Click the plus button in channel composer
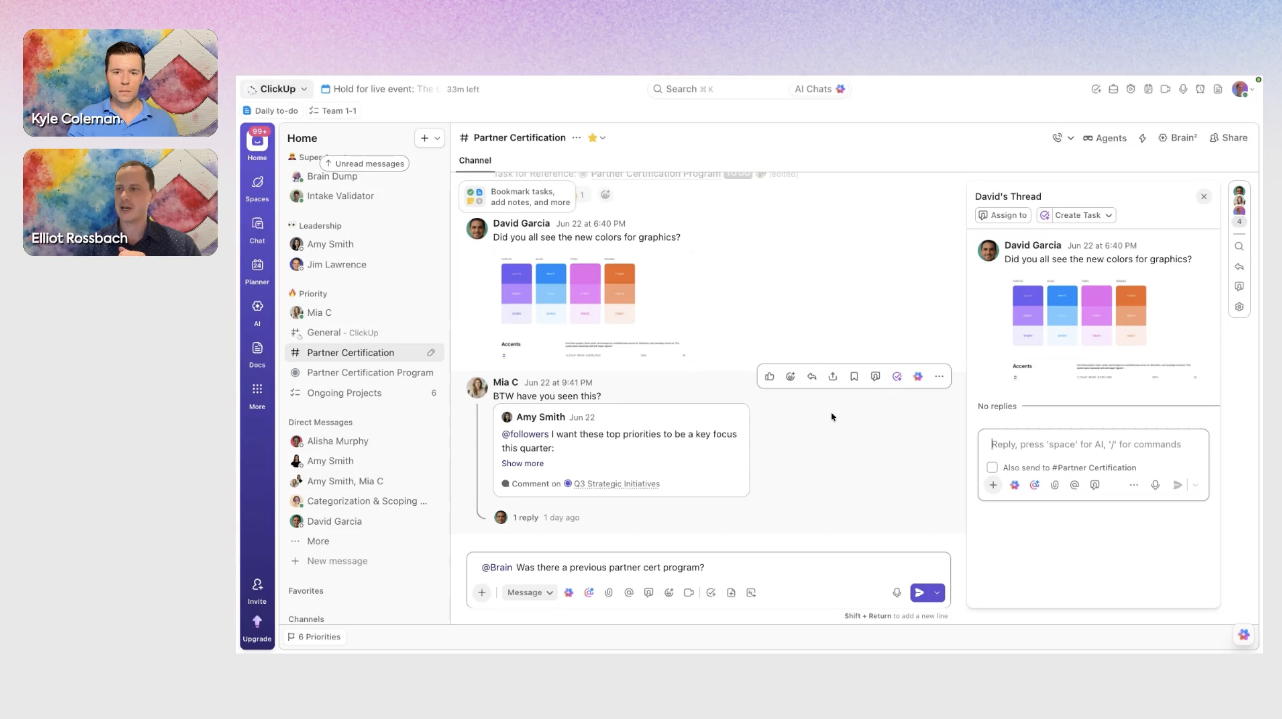This screenshot has height=719, width=1282. pyautogui.click(x=481, y=592)
